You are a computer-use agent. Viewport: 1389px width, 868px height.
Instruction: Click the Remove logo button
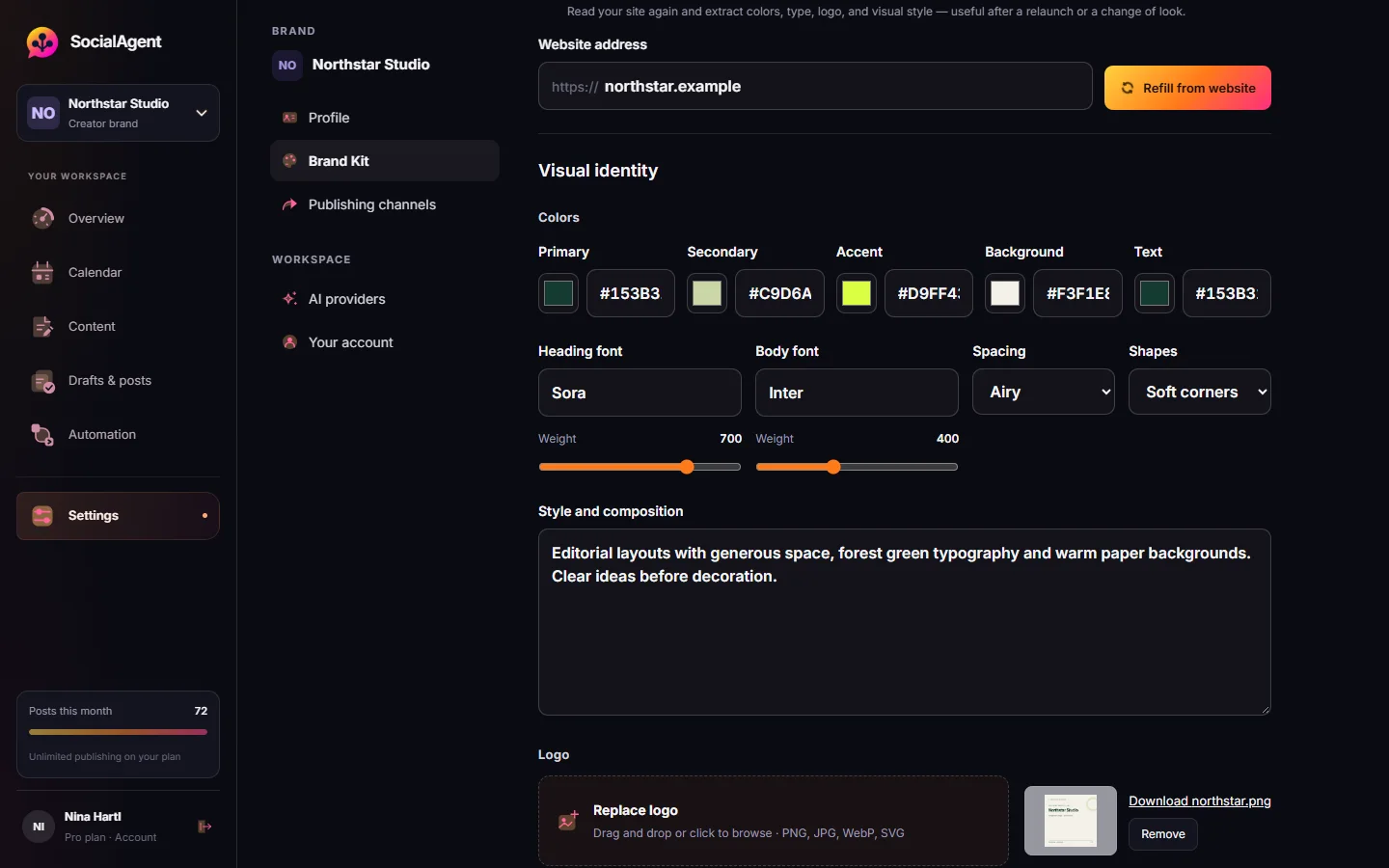coord(1163,834)
